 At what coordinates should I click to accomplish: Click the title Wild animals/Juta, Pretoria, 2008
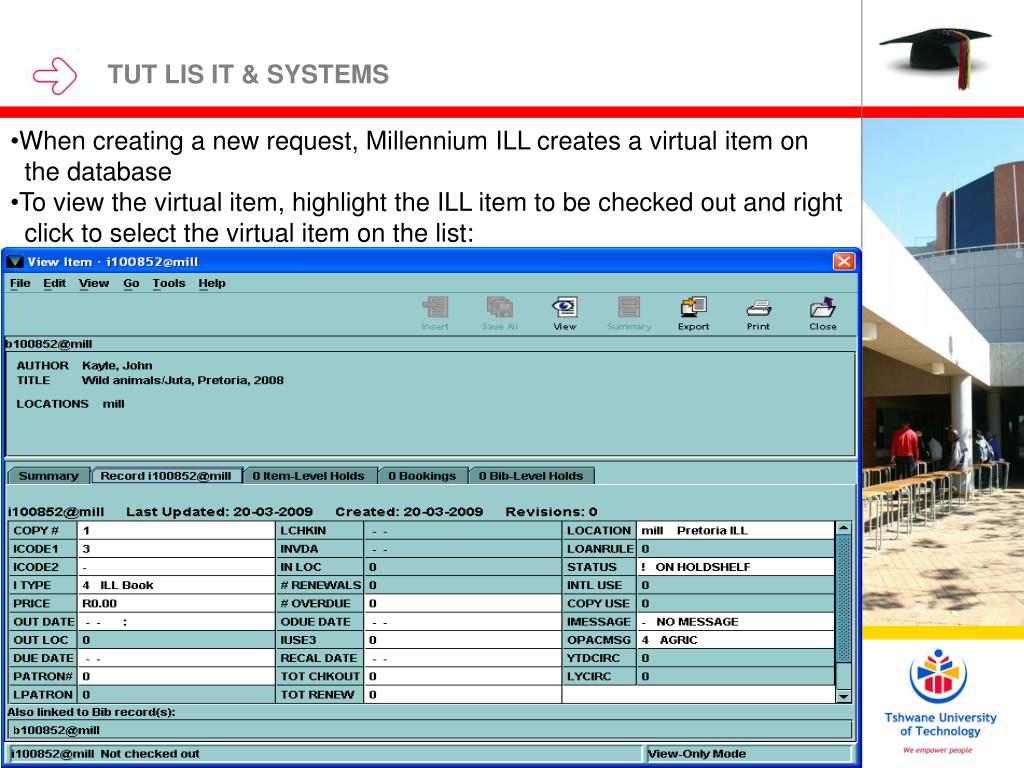click(x=183, y=380)
